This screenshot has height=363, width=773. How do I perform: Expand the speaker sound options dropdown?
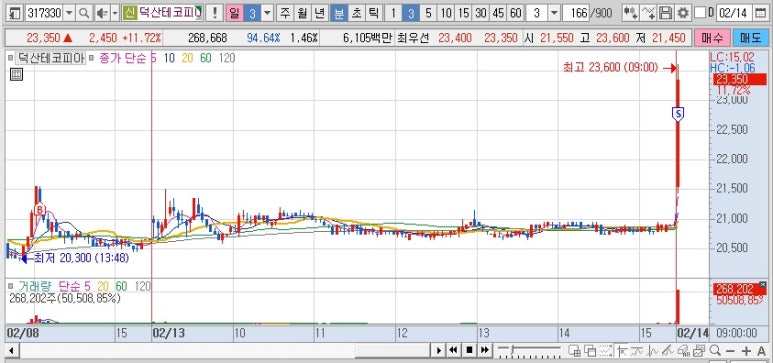pos(115,13)
